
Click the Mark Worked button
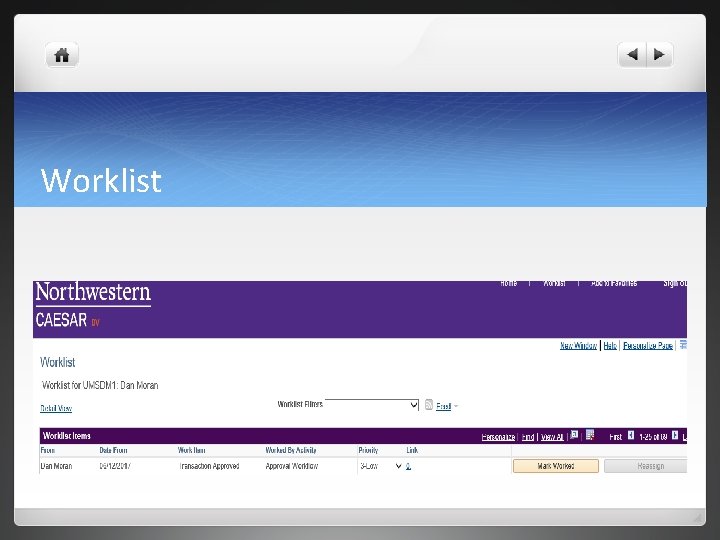556,466
